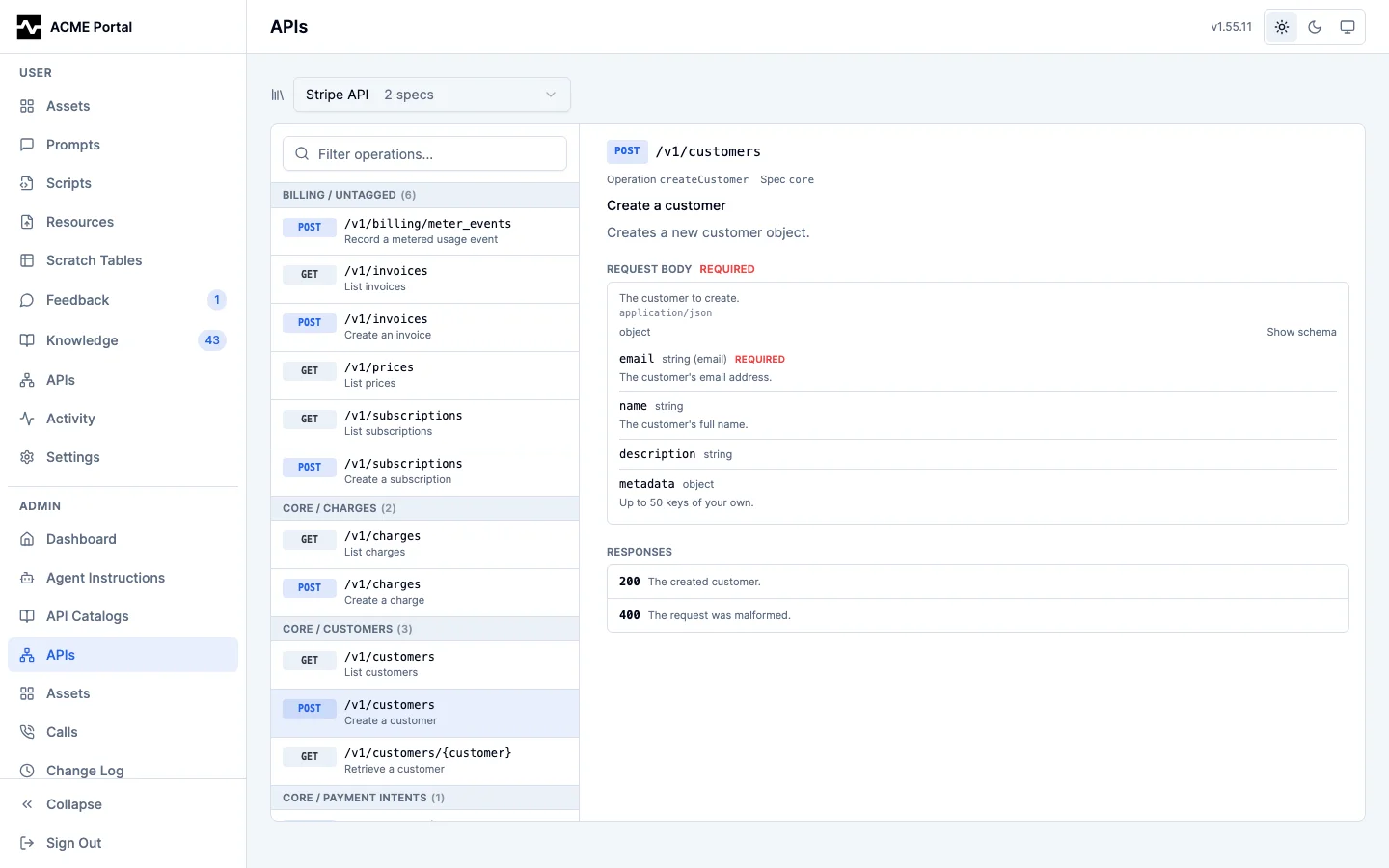This screenshot has height=868, width=1389.
Task: Click the Dashboard home icon
Action: click(x=27, y=539)
